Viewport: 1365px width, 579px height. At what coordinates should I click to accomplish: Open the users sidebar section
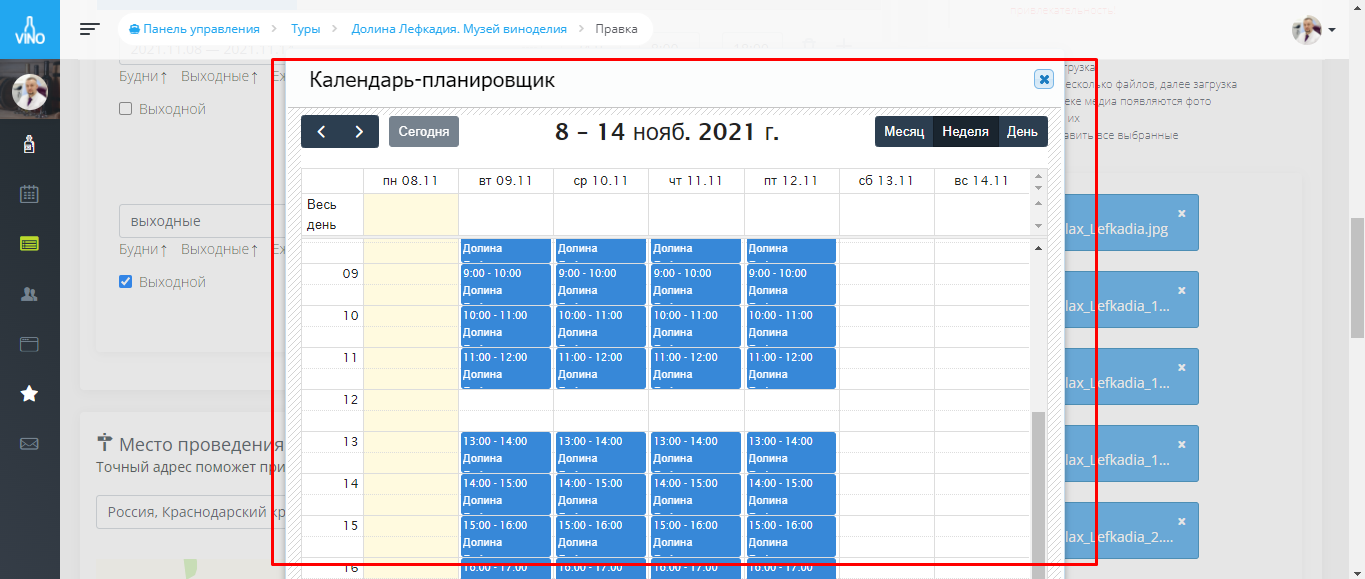coord(30,294)
